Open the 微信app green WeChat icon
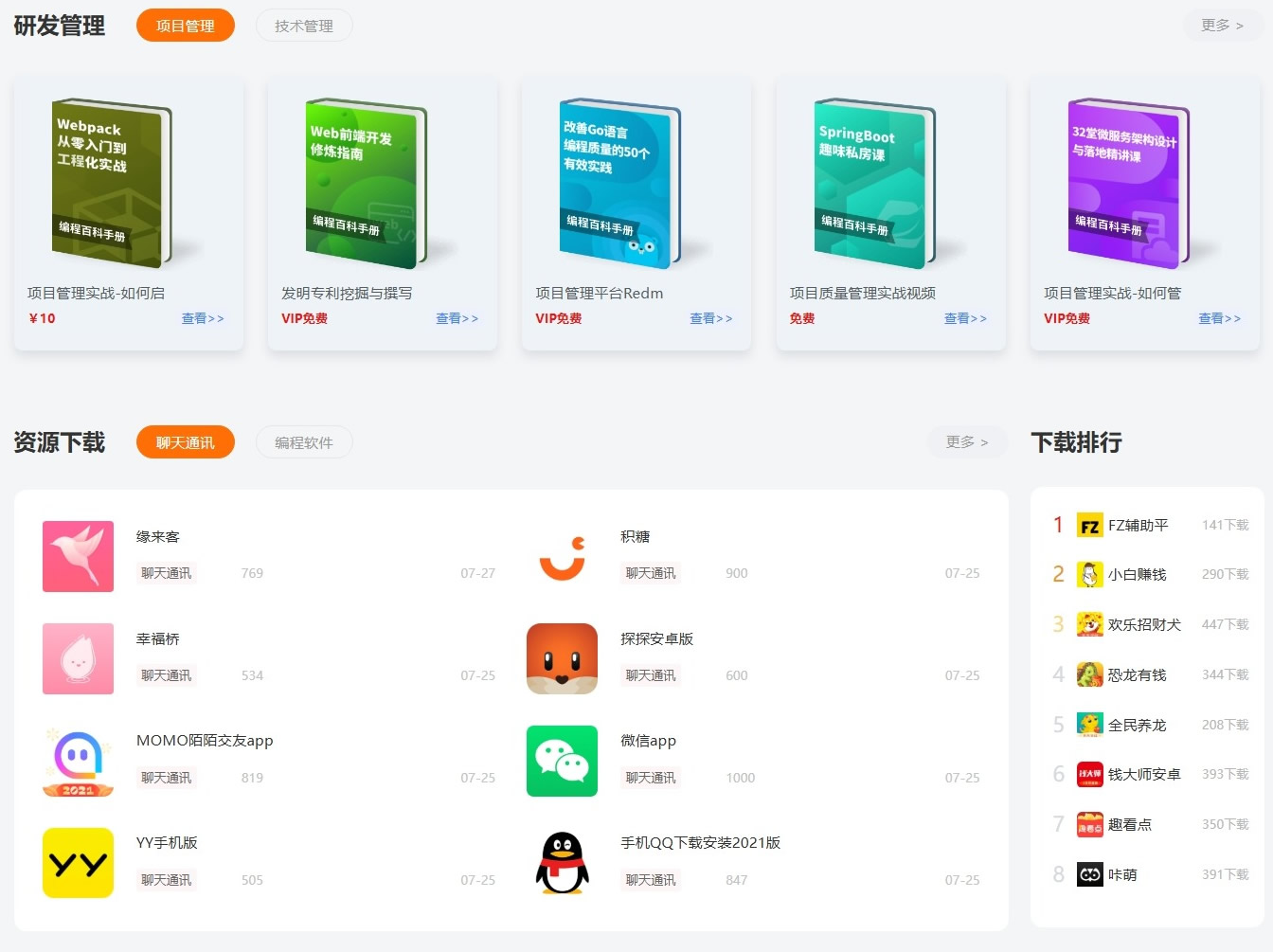This screenshot has width=1273, height=952. [562, 761]
